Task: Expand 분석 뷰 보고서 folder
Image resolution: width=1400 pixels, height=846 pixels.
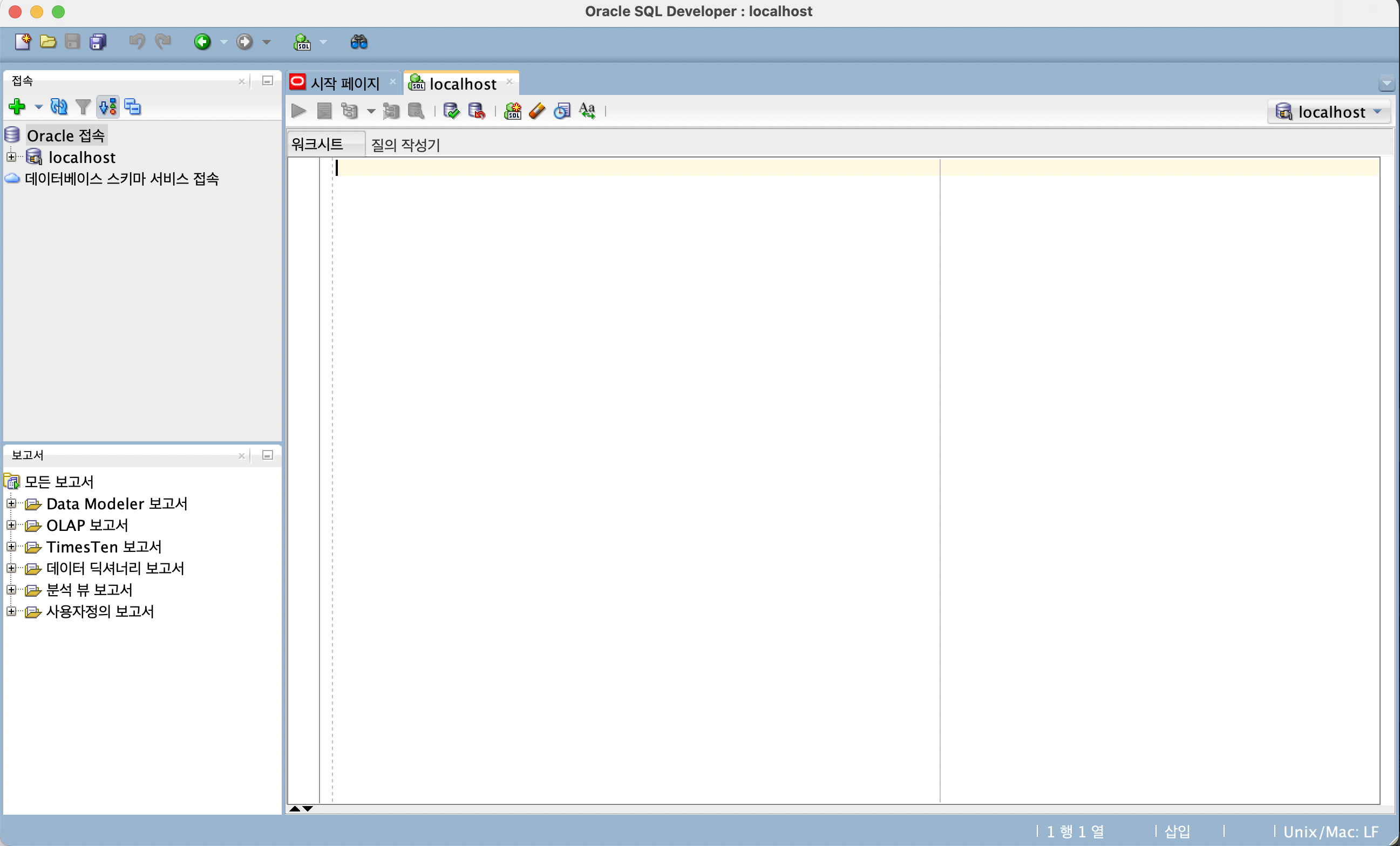Action: (x=11, y=590)
